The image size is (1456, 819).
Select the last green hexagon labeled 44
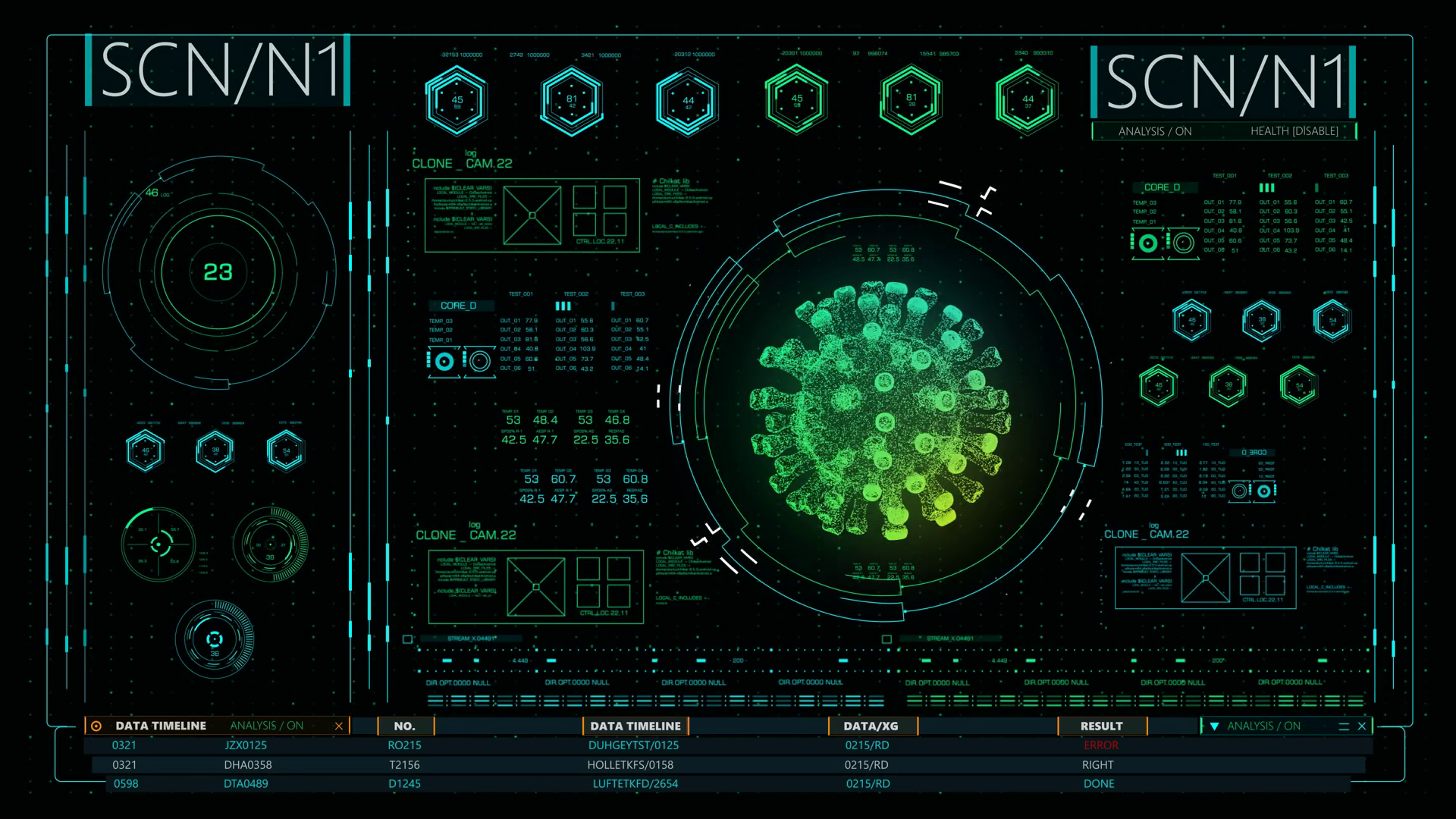1027,99
